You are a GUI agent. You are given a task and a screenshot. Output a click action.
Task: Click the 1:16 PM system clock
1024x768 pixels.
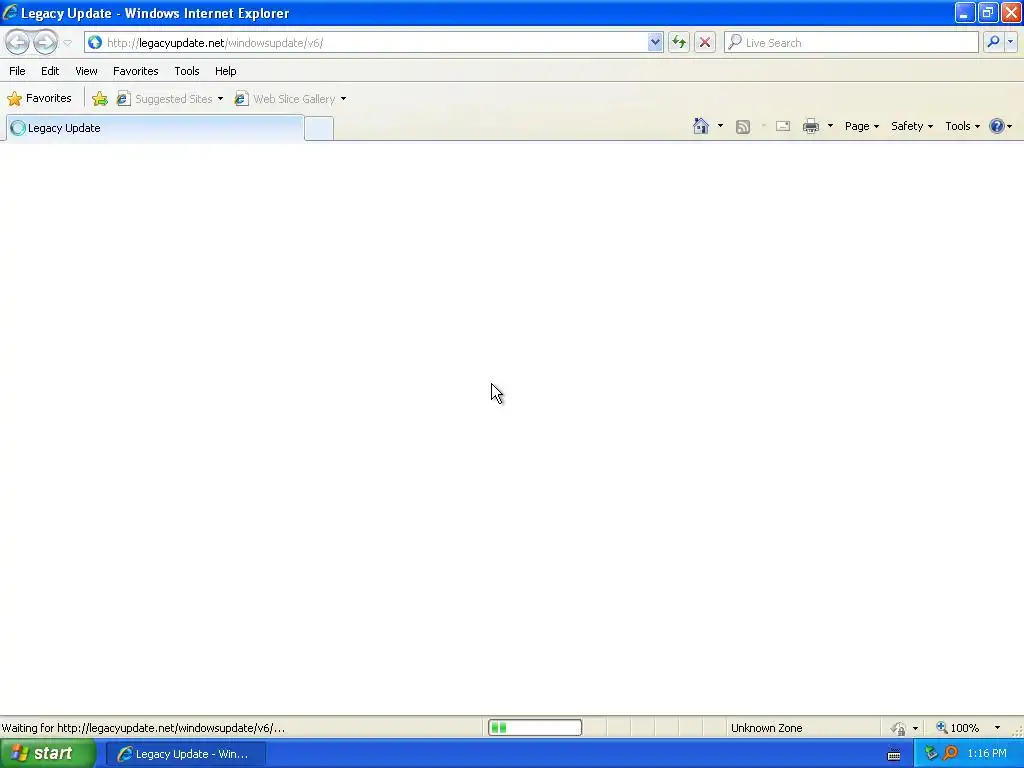point(987,754)
